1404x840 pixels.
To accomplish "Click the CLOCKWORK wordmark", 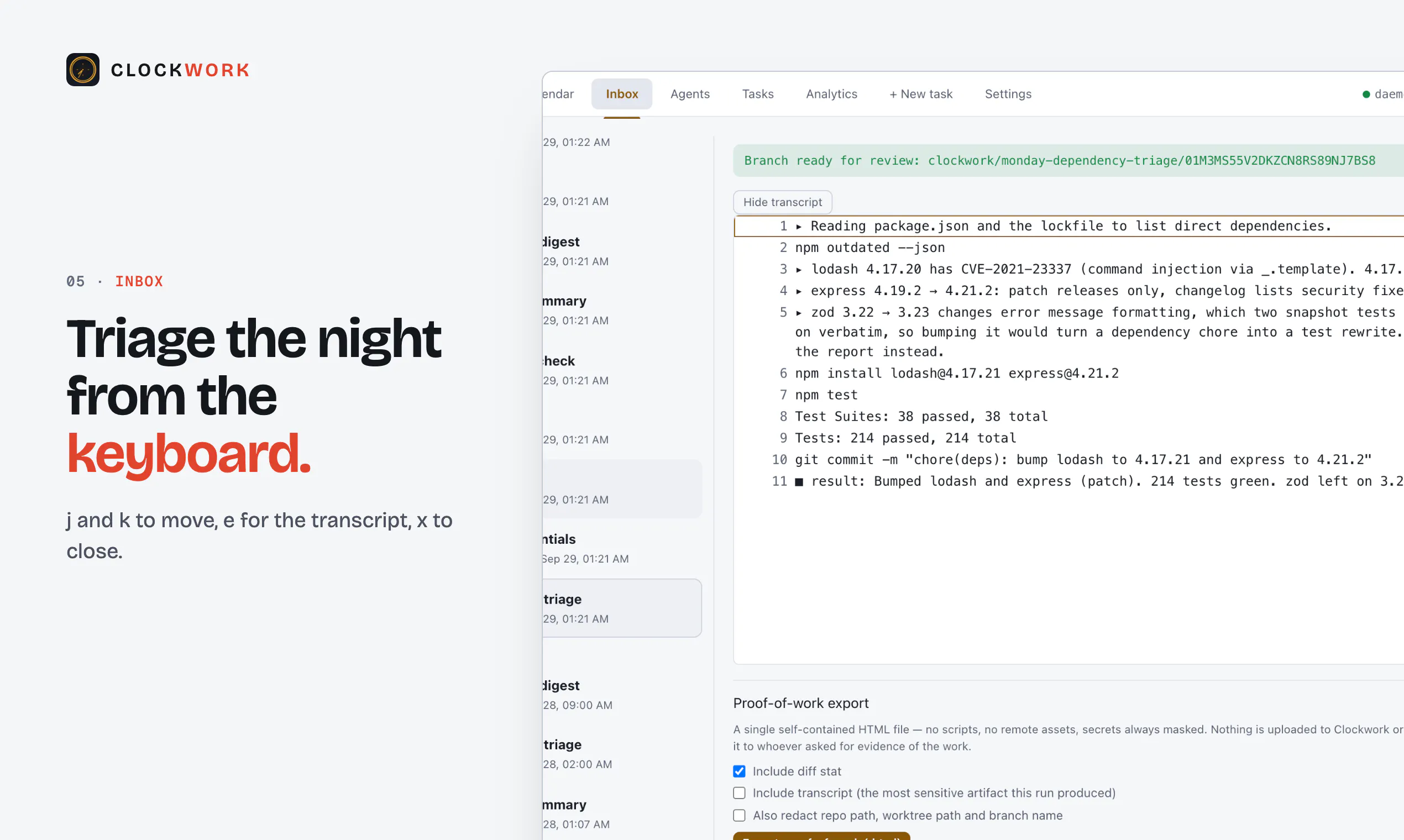I will pyautogui.click(x=181, y=70).
